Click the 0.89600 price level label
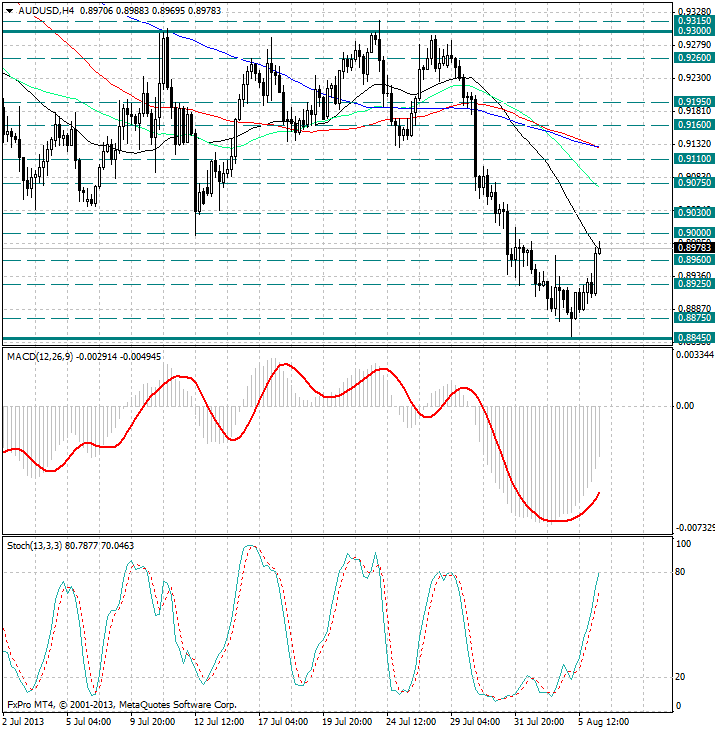Image resolution: width=715 pixels, height=730 pixels. (x=694, y=260)
